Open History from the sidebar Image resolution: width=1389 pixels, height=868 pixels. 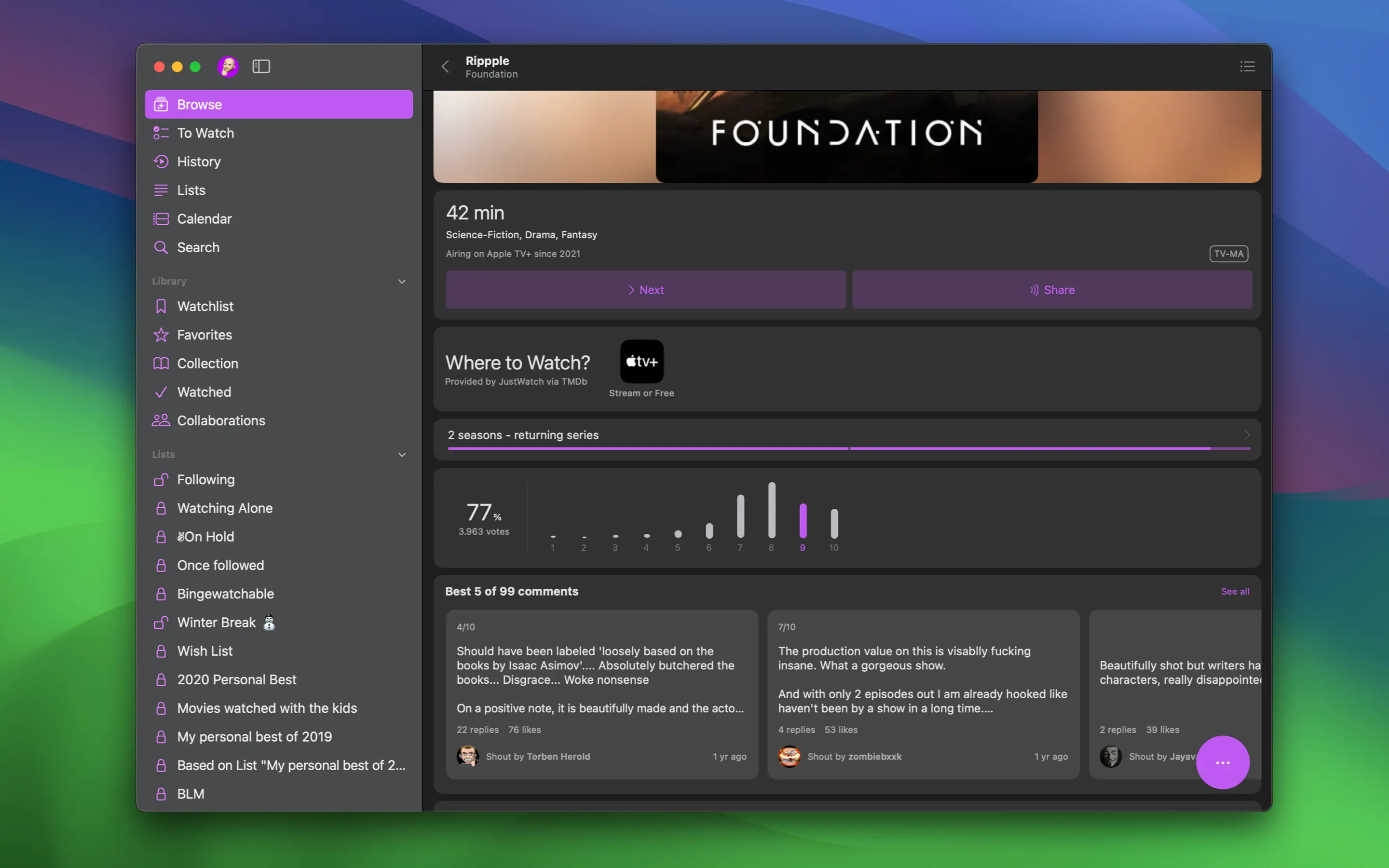click(199, 162)
